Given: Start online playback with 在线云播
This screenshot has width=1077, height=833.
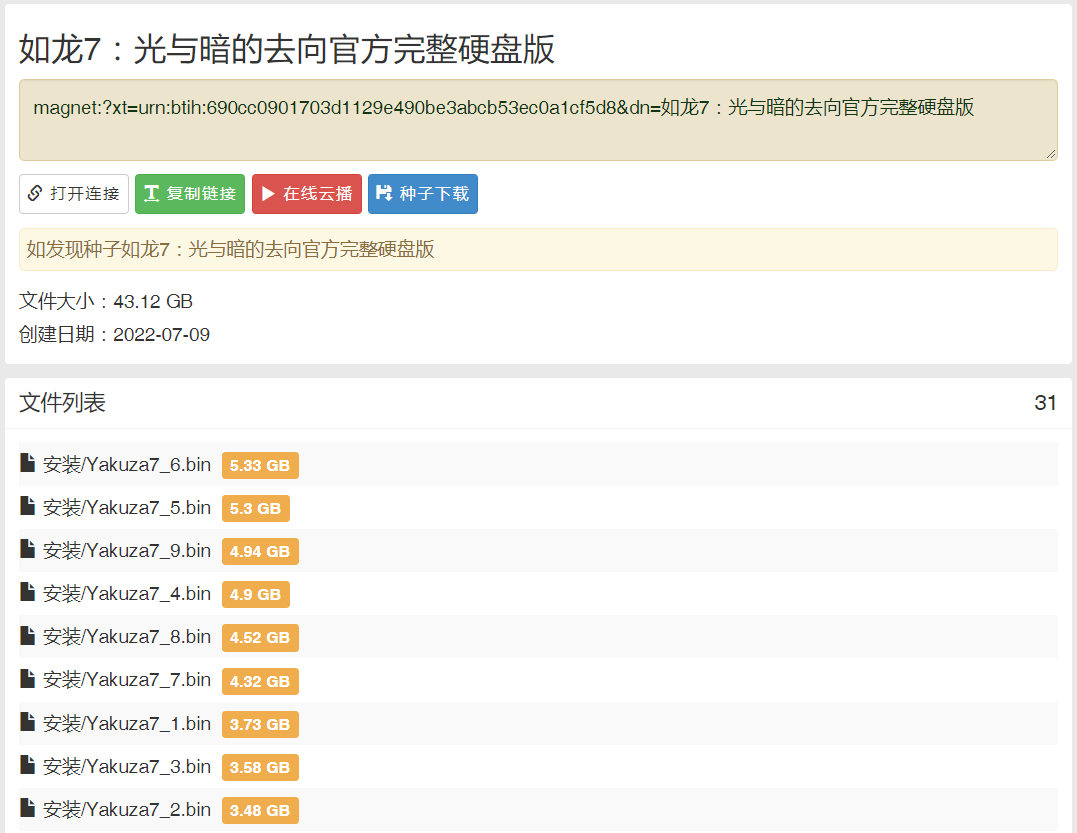Looking at the screenshot, I should tap(306, 194).
